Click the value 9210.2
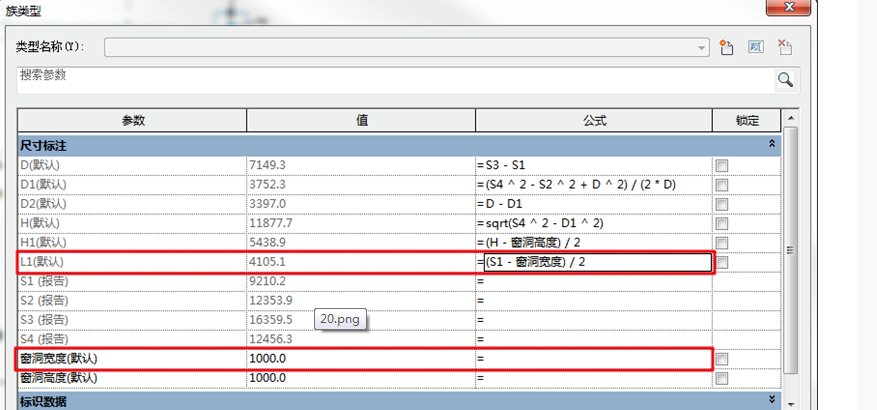 [267, 281]
